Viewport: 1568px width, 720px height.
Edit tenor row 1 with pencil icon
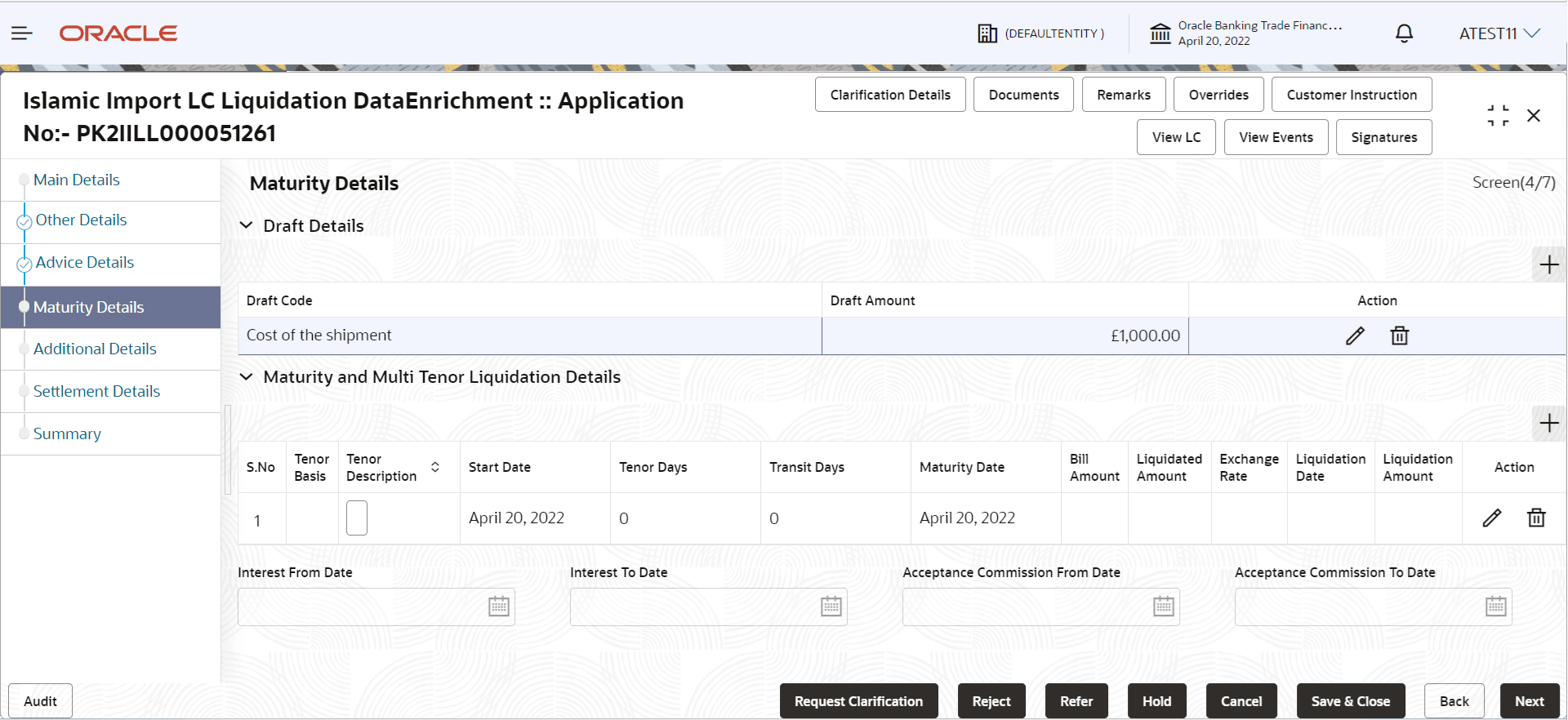tap(1491, 518)
